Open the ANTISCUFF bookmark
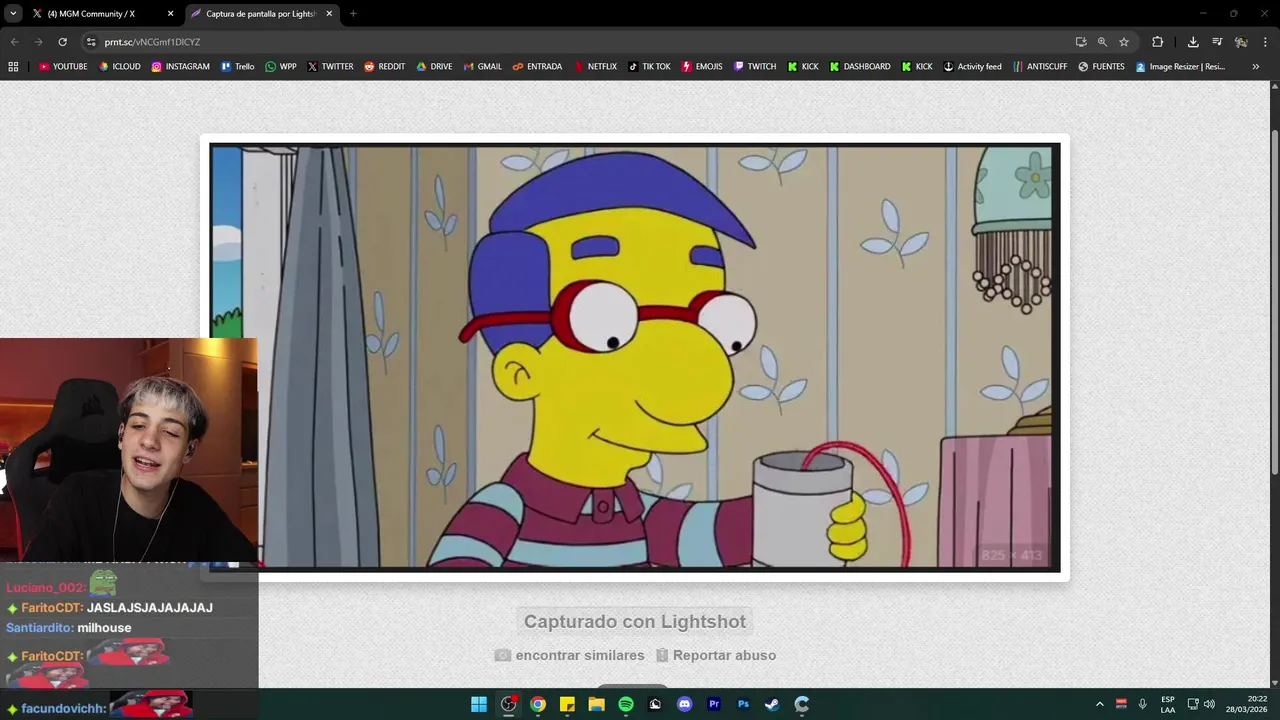Image resolution: width=1280 pixels, height=720 pixels. (x=1040, y=67)
